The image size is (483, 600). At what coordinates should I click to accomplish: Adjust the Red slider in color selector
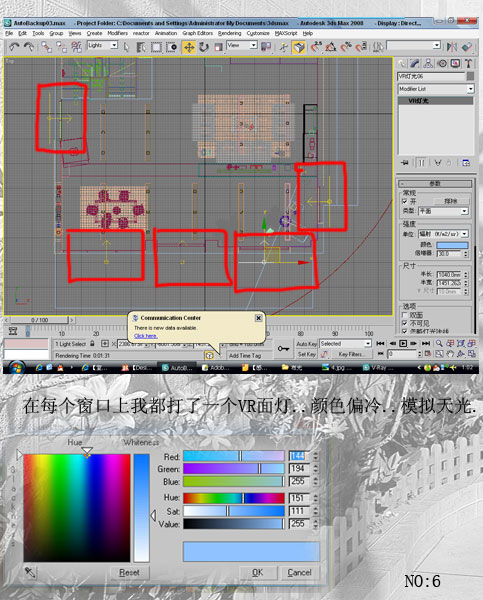pos(233,456)
